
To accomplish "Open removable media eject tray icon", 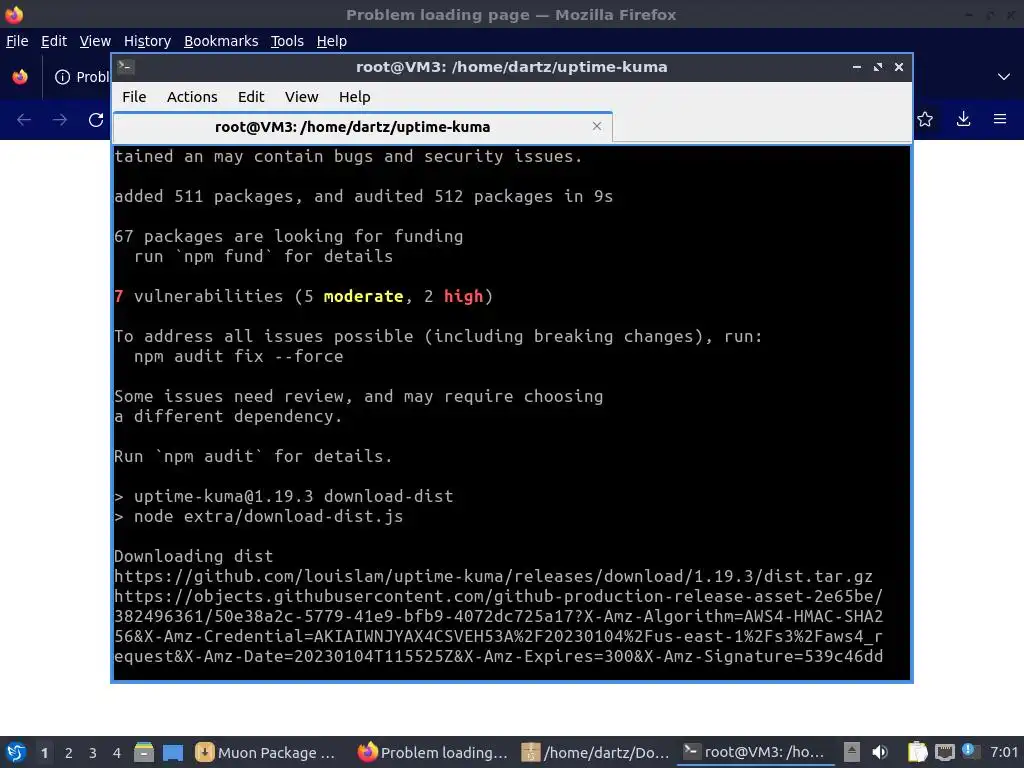I will coord(852,752).
